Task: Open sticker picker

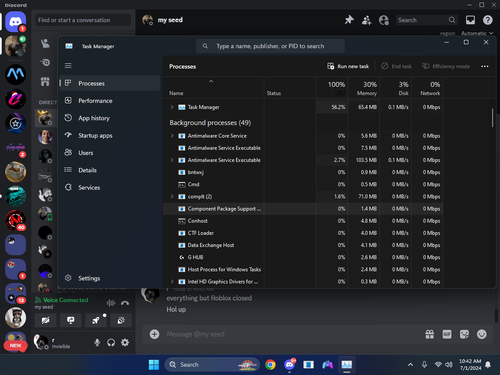Action: click(464, 334)
